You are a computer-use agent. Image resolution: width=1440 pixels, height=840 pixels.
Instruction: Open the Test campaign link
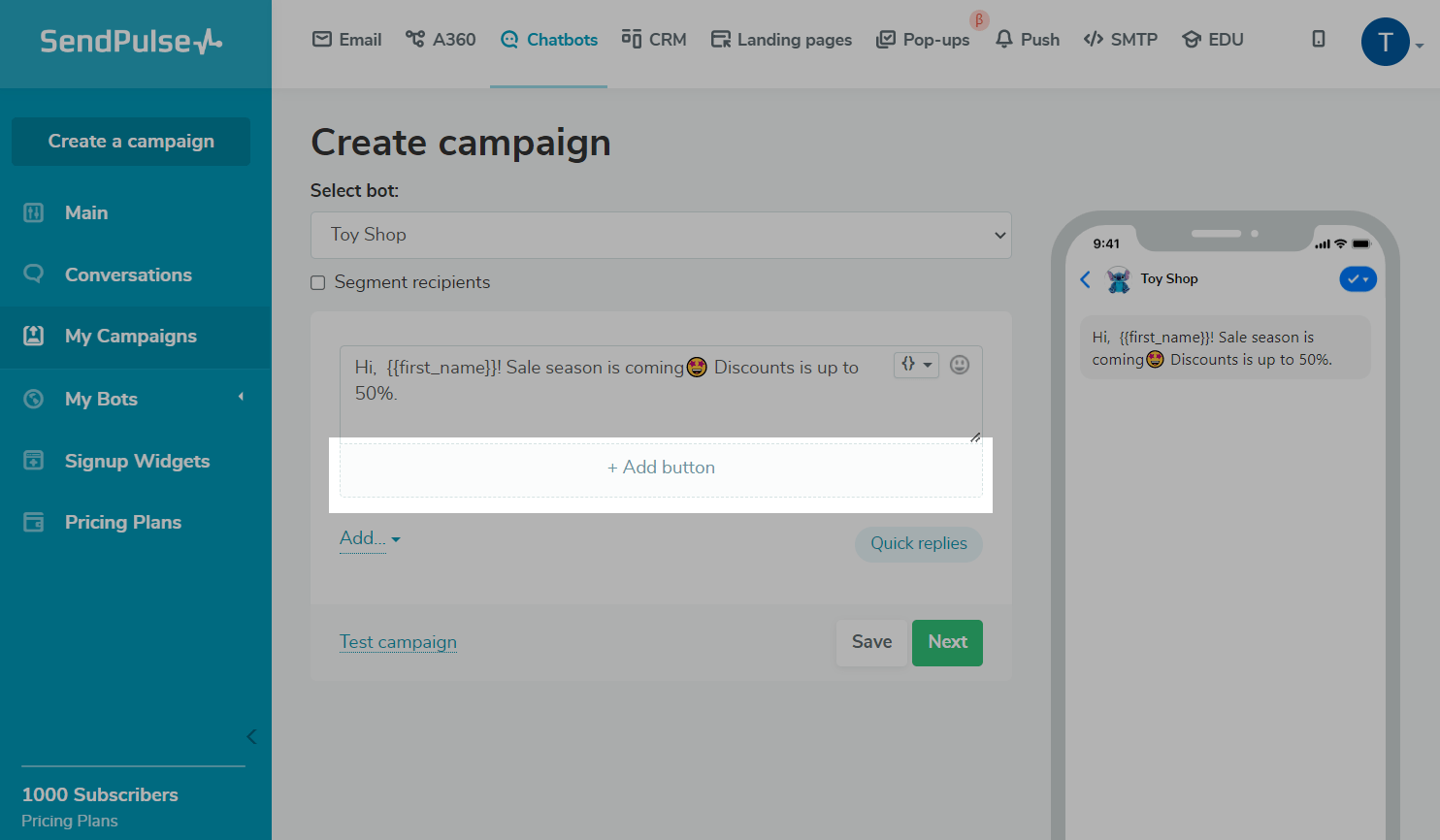coord(398,642)
